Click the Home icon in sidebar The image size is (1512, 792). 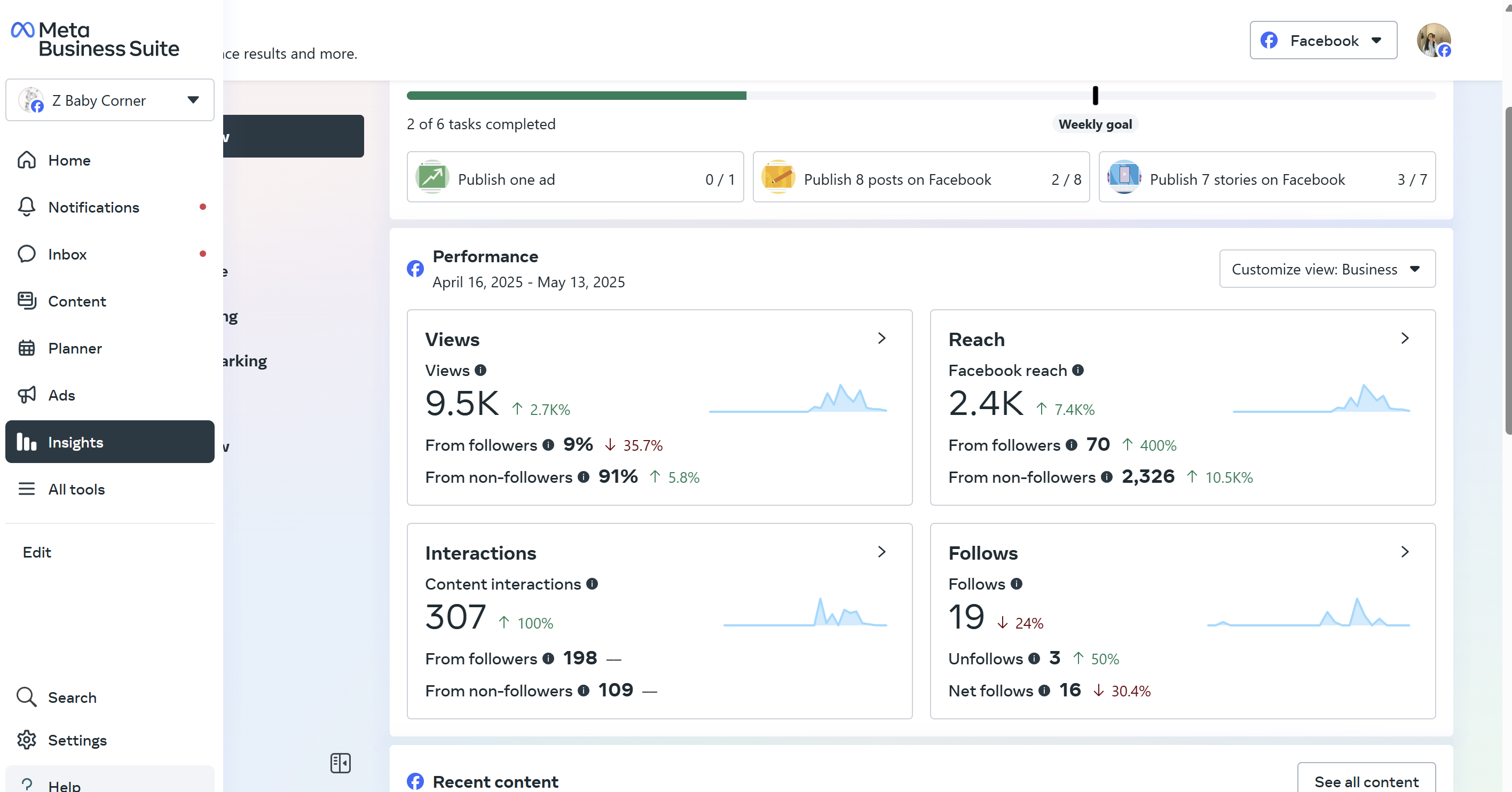click(x=26, y=160)
